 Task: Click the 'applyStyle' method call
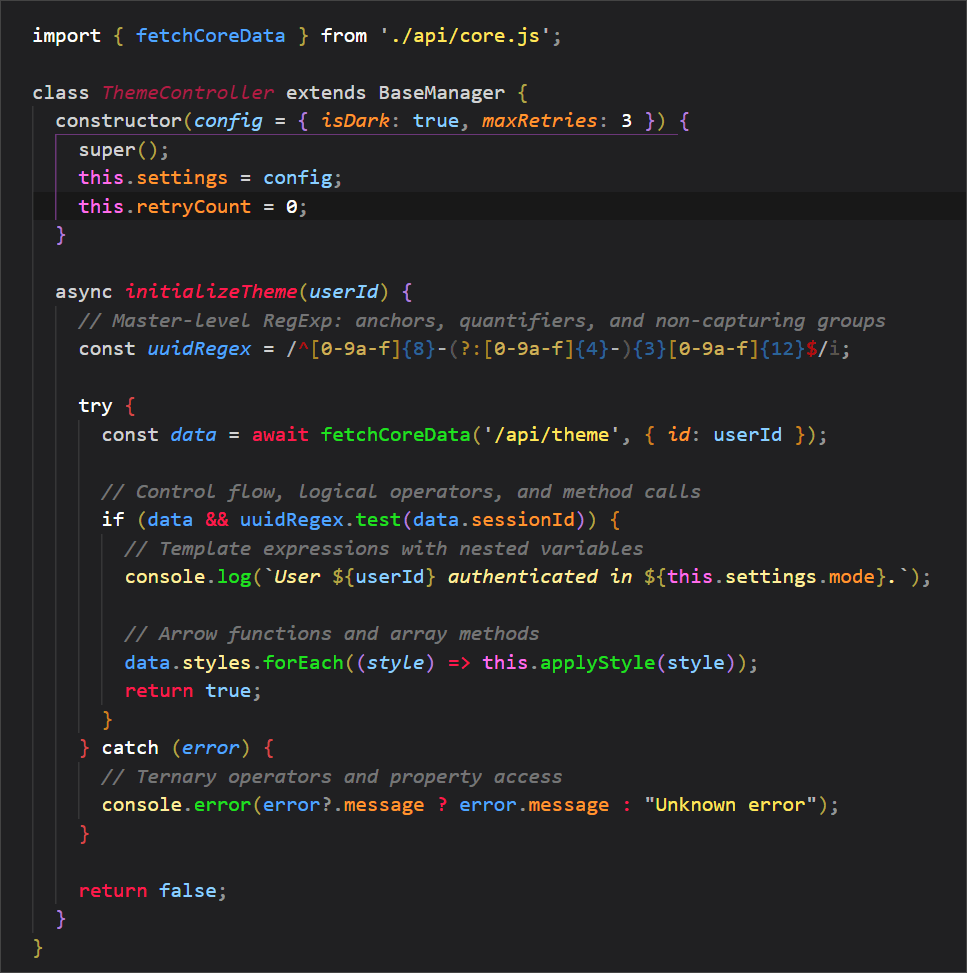click(598, 662)
